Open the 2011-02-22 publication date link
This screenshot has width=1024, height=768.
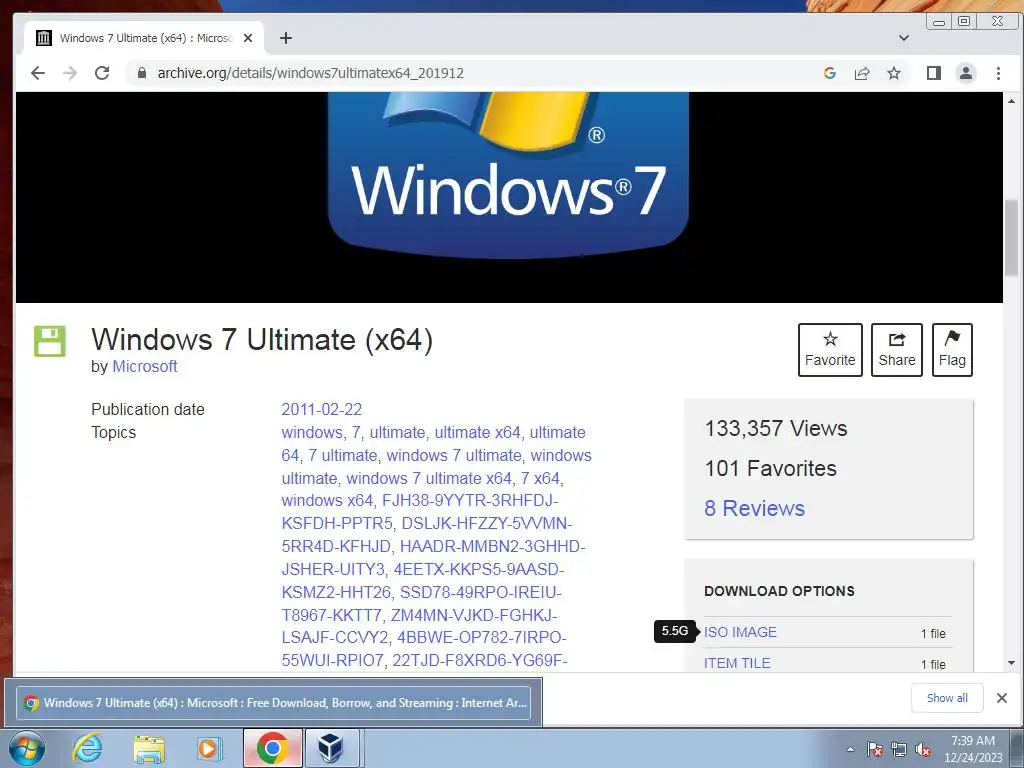(x=321, y=409)
